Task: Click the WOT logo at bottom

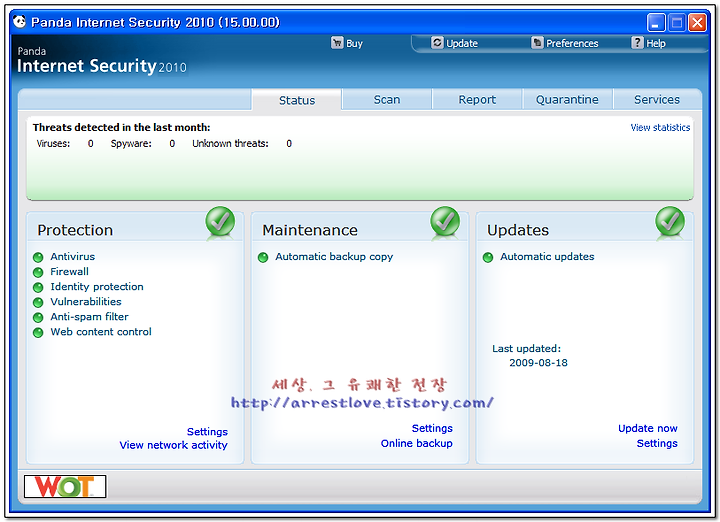Action: coord(65,487)
